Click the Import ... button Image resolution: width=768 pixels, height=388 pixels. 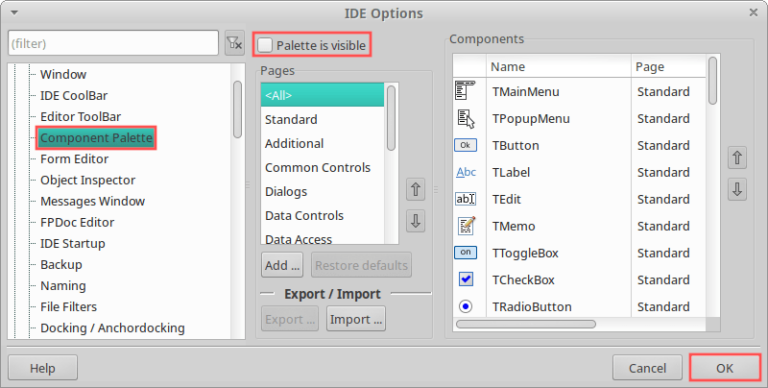point(356,319)
